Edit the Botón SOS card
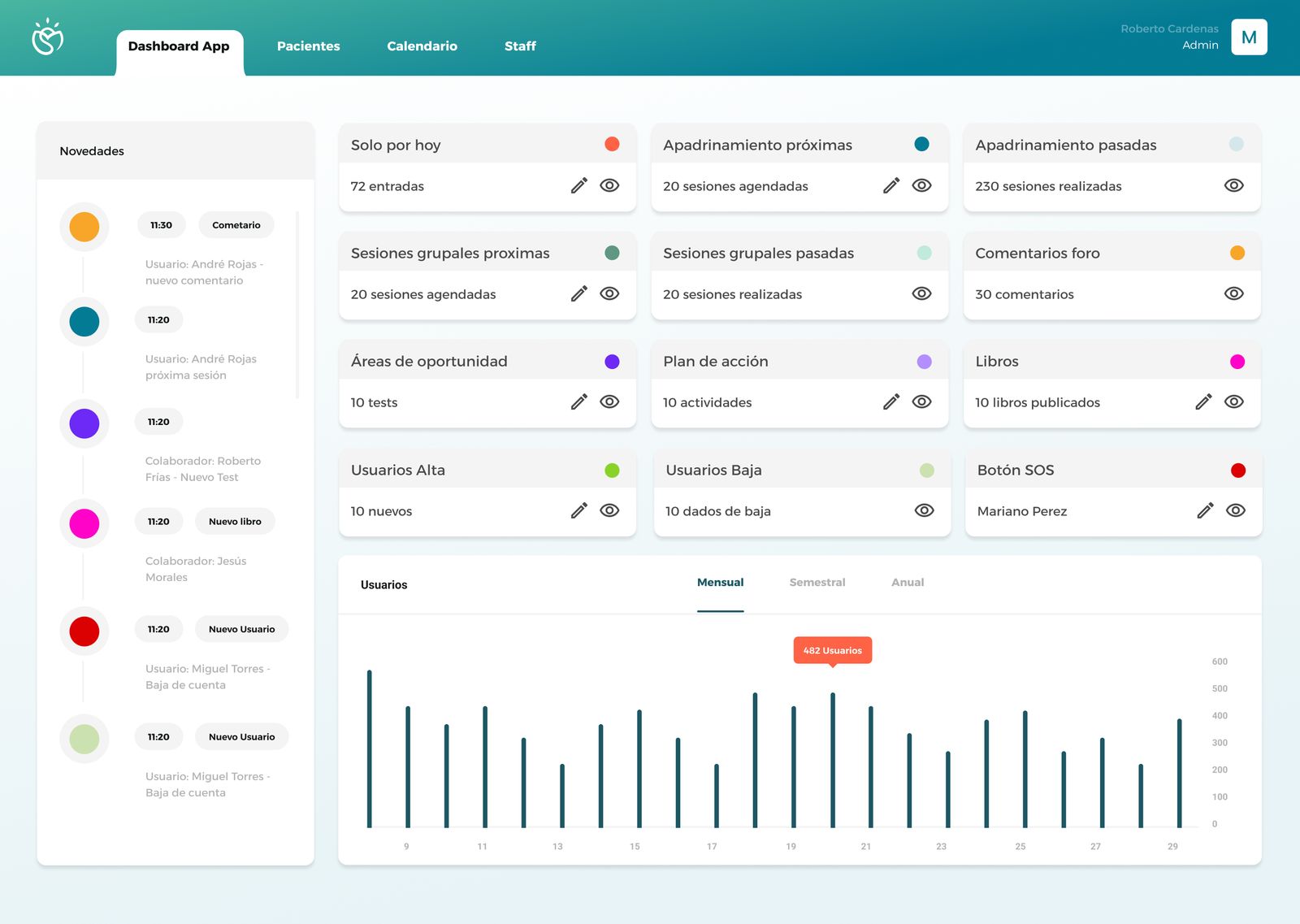Image resolution: width=1300 pixels, height=924 pixels. pyautogui.click(x=1206, y=511)
